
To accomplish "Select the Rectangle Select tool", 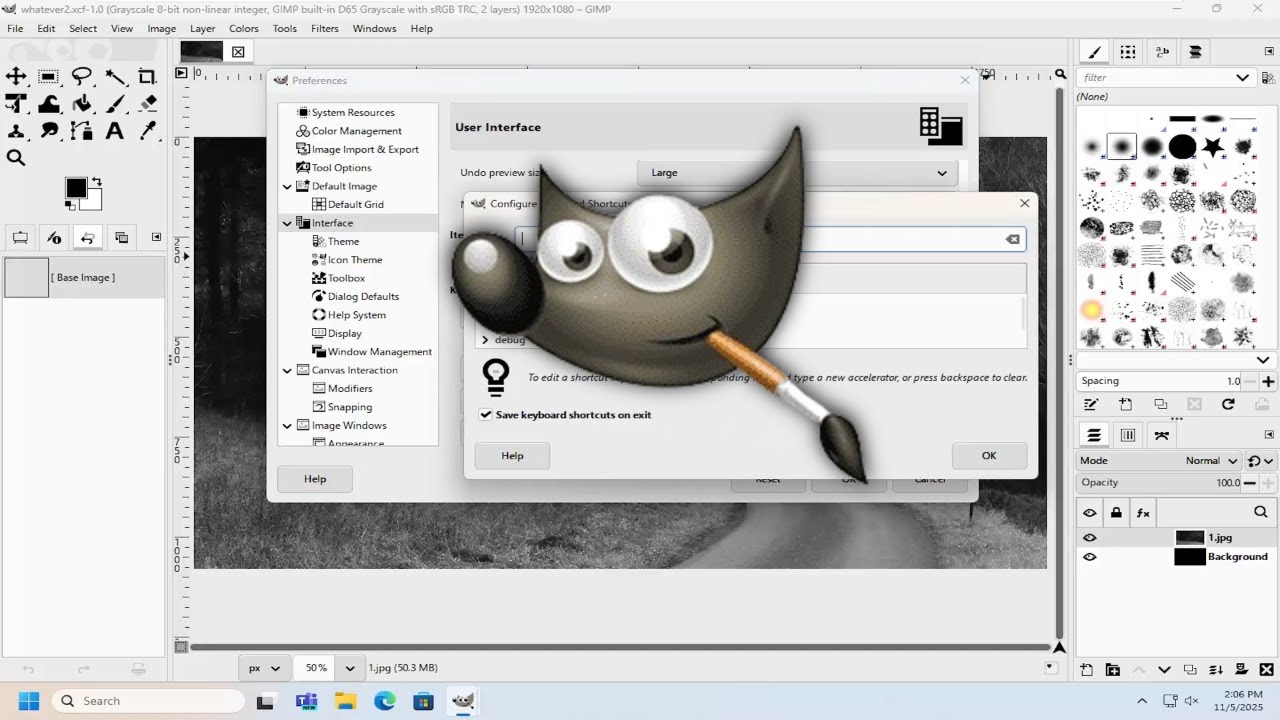I will 48,77.
